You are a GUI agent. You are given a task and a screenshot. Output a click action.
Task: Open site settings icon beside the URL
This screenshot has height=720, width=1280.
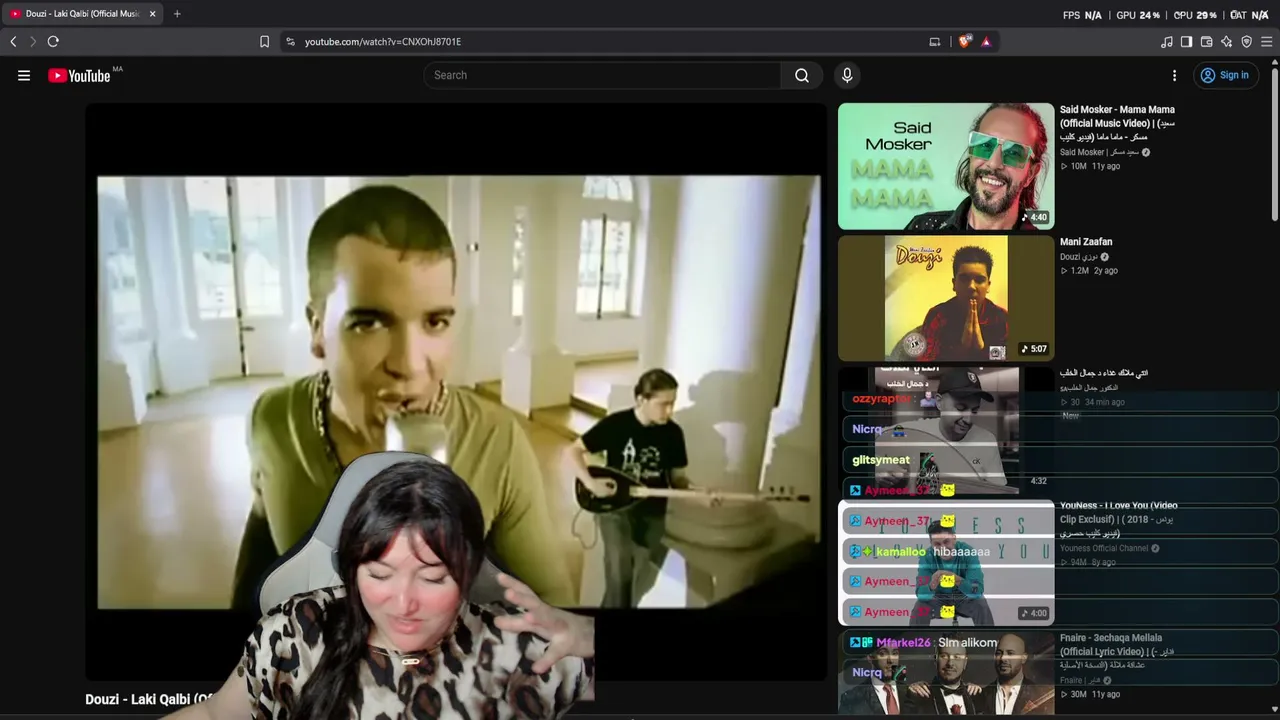tap(290, 42)
